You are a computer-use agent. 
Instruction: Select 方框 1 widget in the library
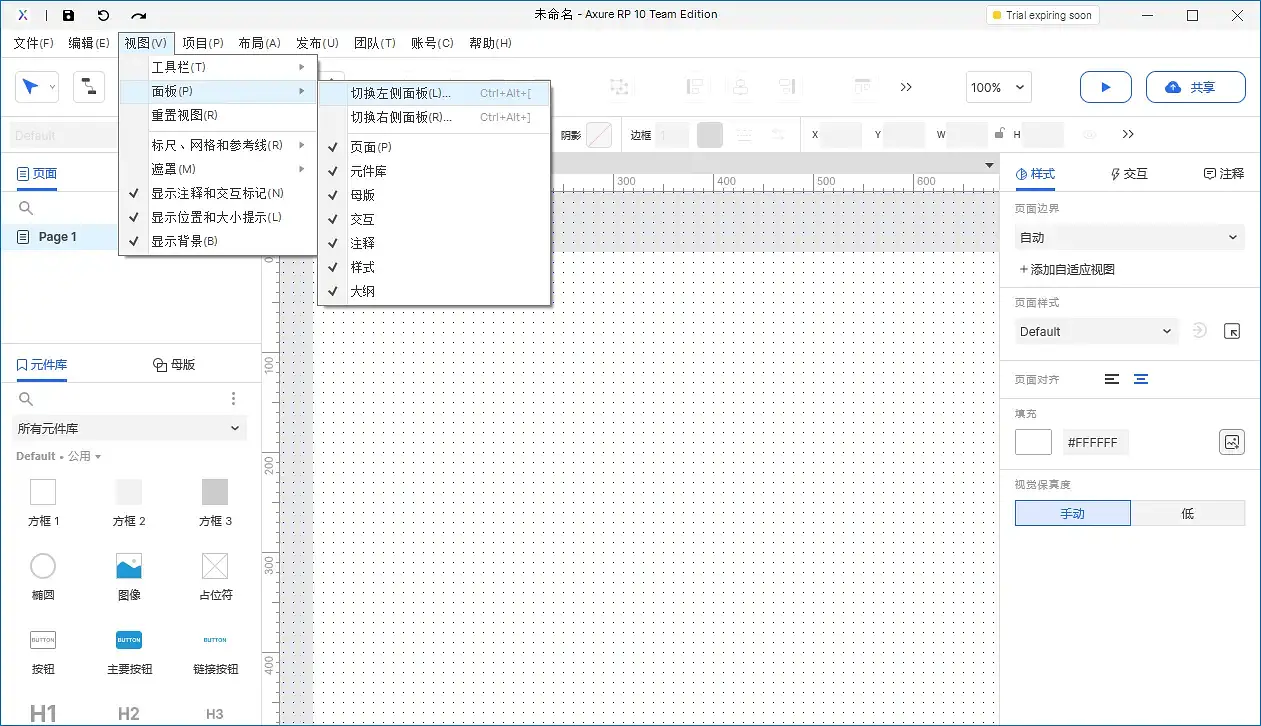42,502
